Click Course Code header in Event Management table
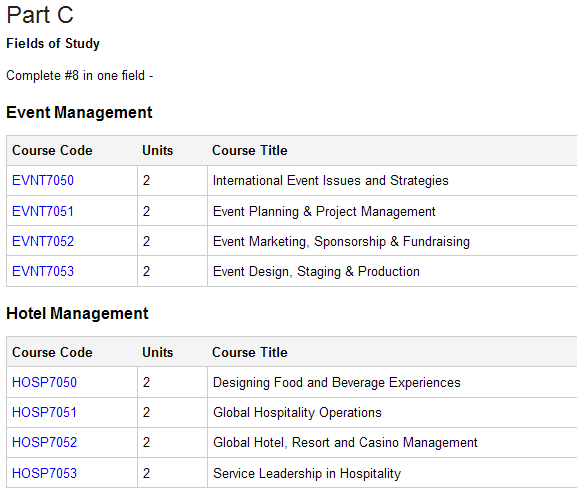Viewport: 577px width, 500px height. pos(52,150)
